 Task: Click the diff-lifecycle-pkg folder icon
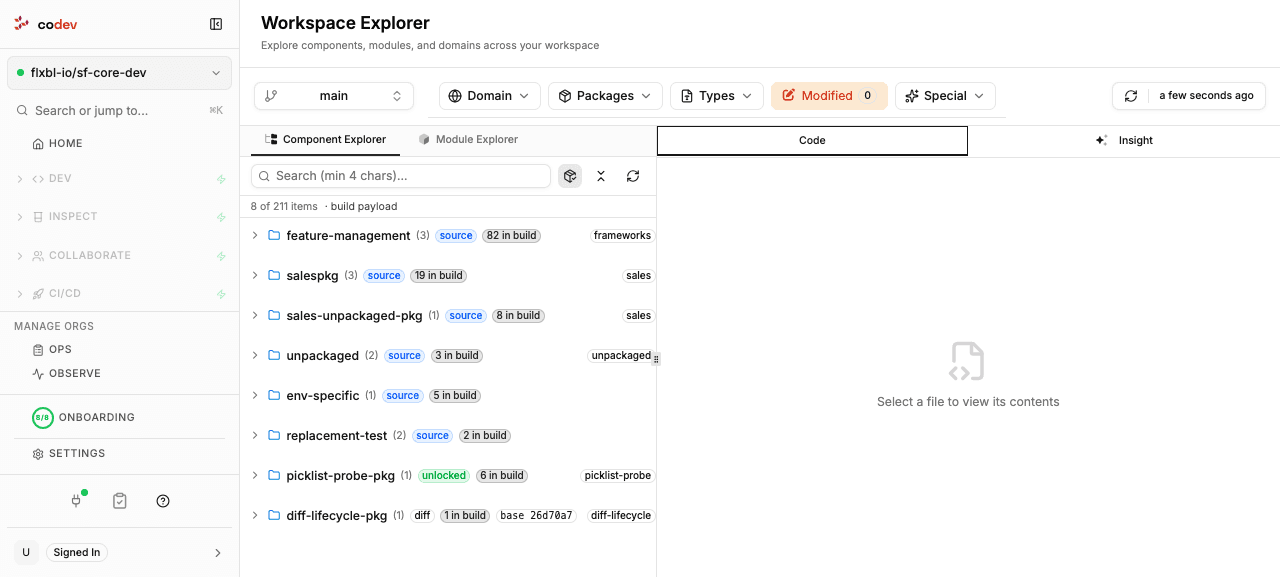(274, 516)
